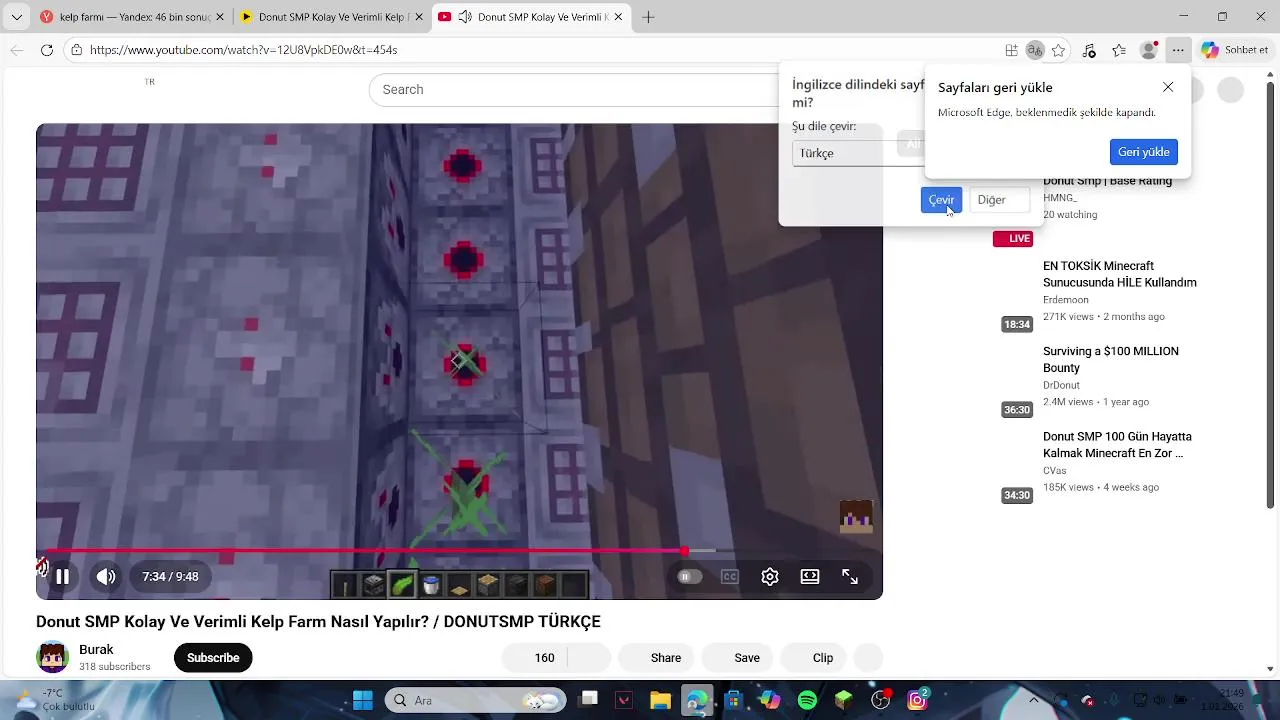Open the weather widget showing -7°C

pyautogui.click(x=54, y=700)
